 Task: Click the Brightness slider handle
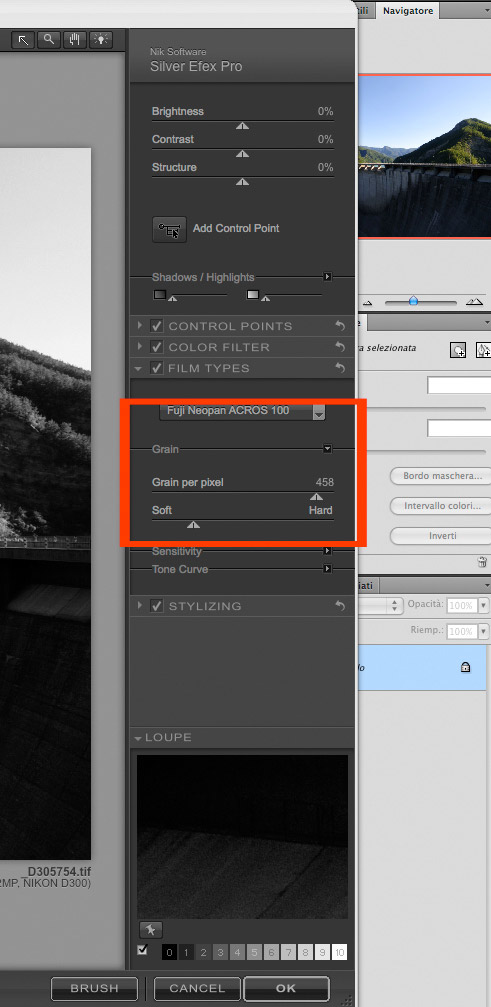pos(242,127)
